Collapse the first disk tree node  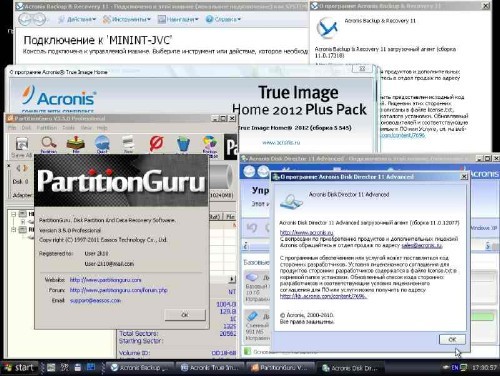(14, 214)
